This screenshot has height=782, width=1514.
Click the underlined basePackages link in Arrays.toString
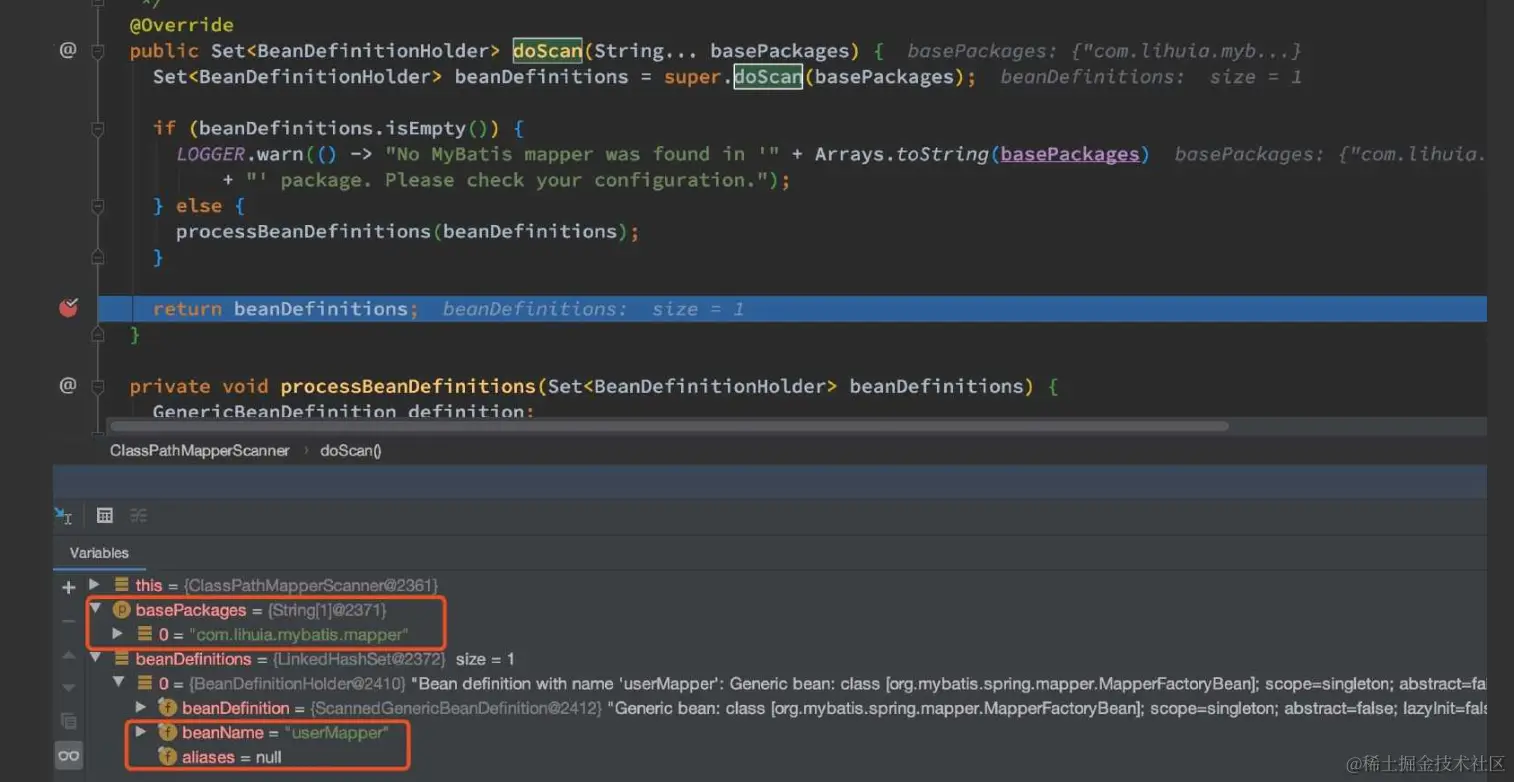tap(1070, 154)
